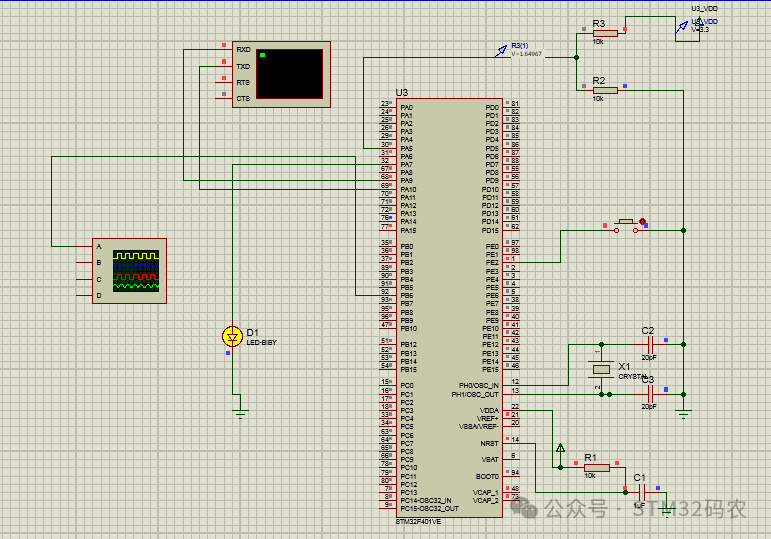Click the VDDA pin label on U3
The width and height of the screenshot is (771, 539).
click(489, 411)
